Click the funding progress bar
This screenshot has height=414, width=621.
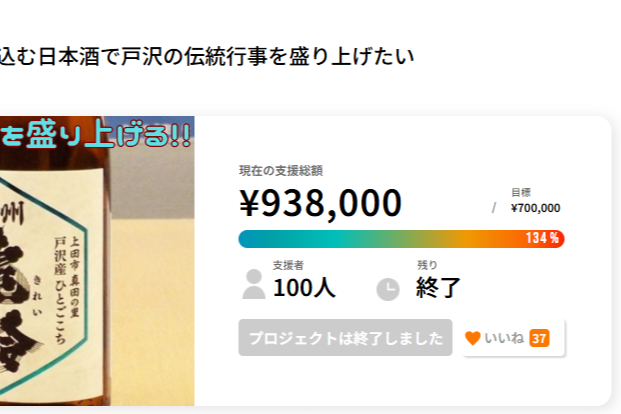400,239
